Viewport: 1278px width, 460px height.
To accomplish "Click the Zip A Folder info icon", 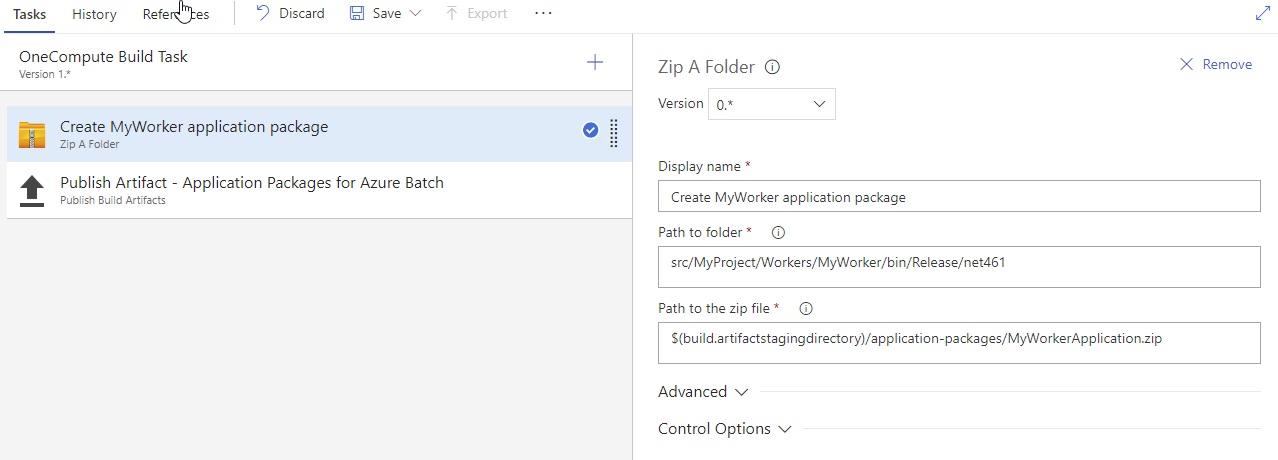I will point(772,67).
